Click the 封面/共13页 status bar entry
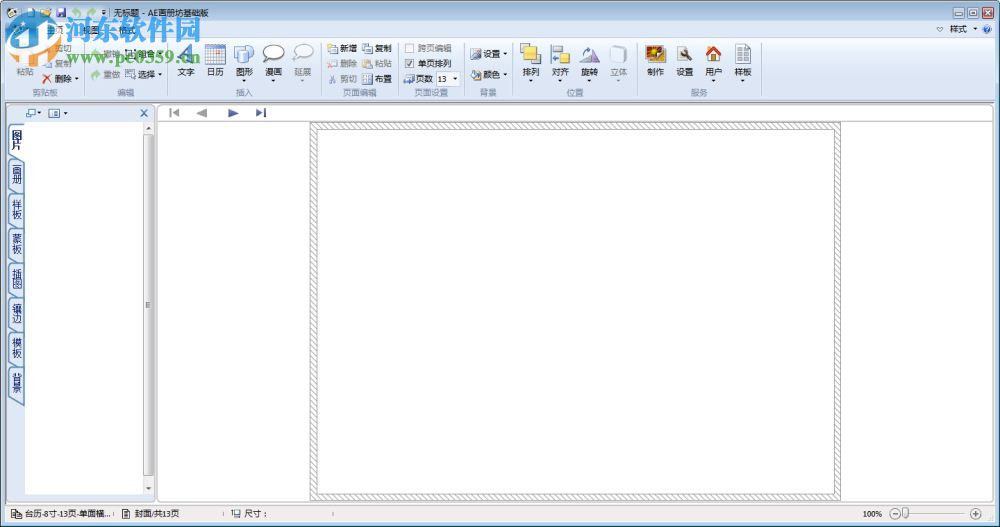The height and width of the screenshot is (527, 1000). pyautogui.click(x=151, y=514)
